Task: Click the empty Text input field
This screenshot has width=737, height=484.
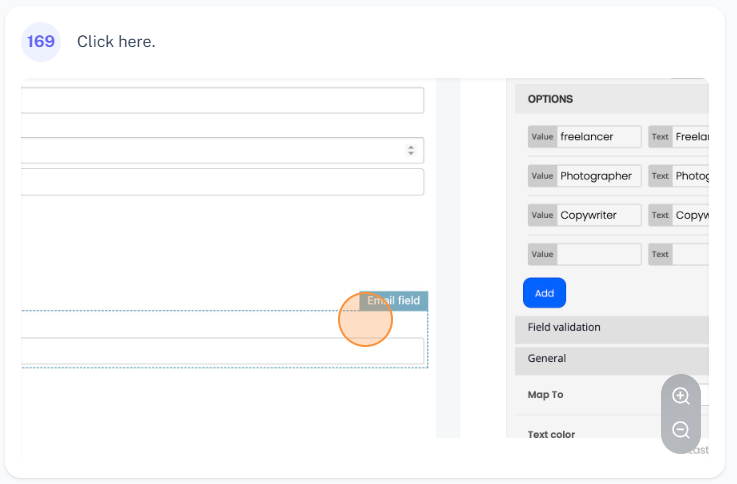Action: (x=690, y=254)
